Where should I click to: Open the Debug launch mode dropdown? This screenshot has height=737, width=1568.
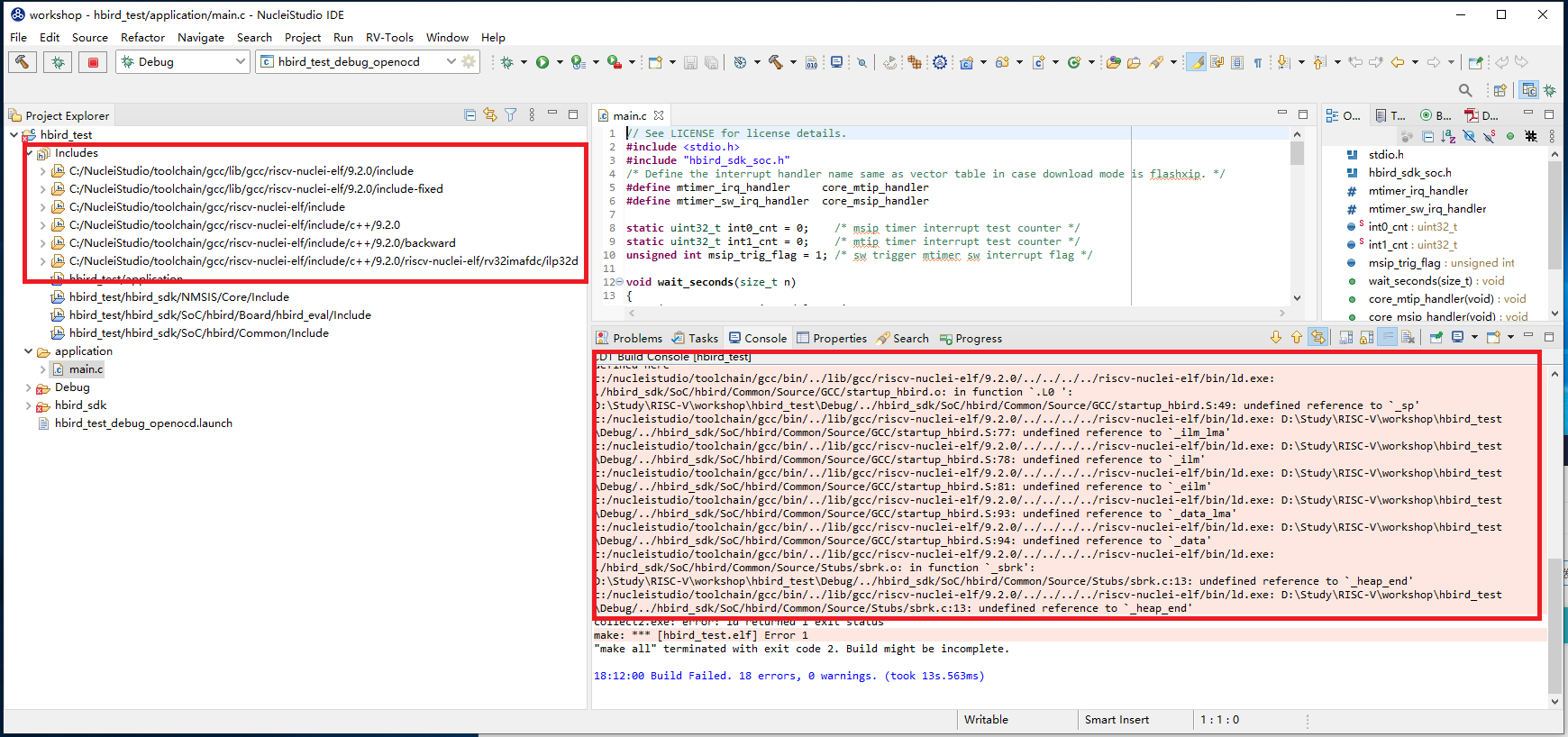click(241, 61)
